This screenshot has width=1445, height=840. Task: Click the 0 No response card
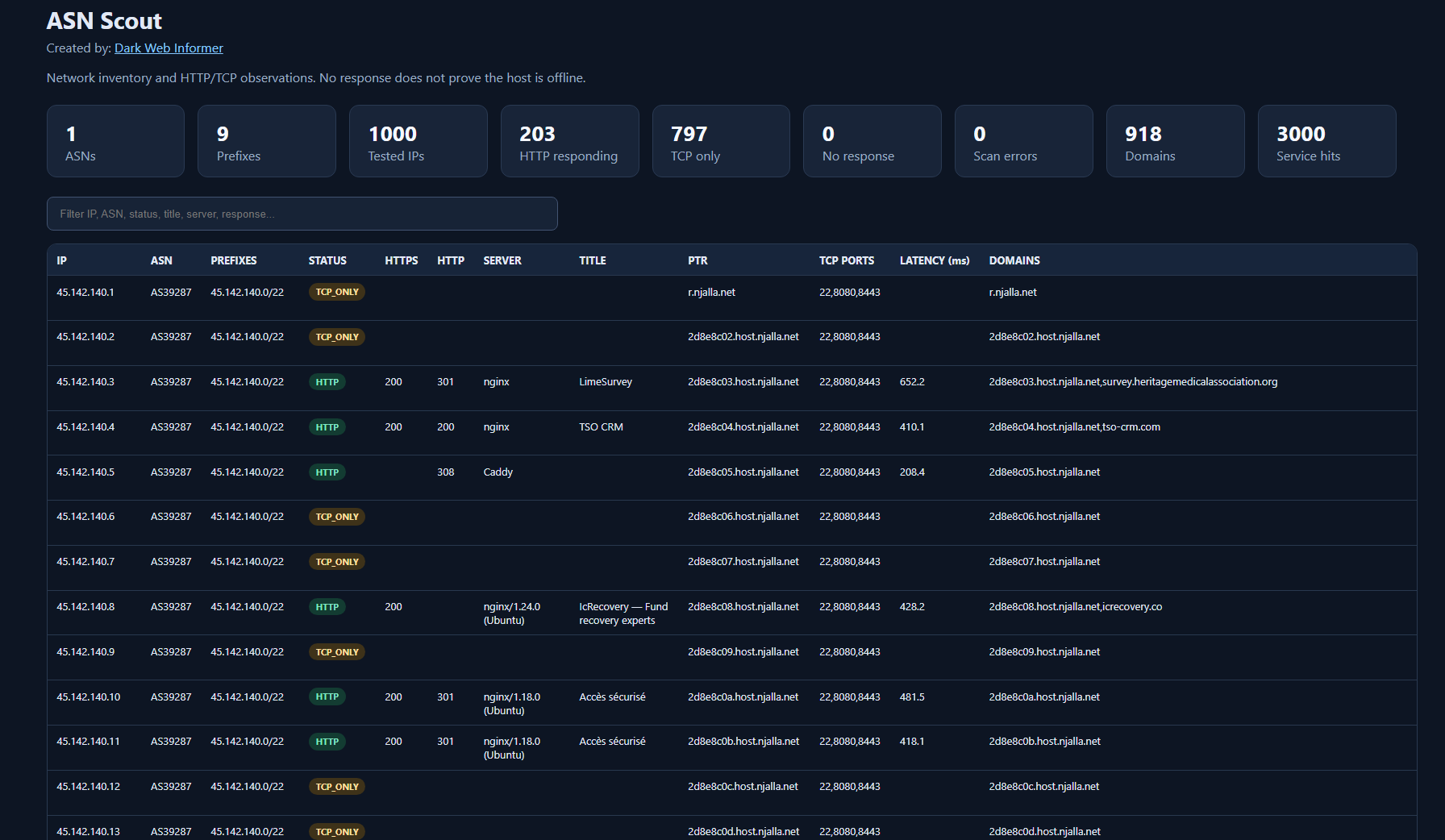pos(872,141)
